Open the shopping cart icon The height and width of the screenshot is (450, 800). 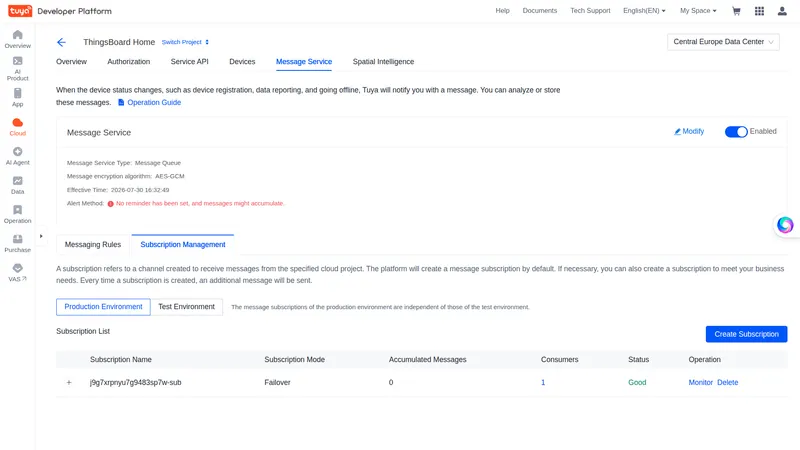tap(736, 11)
